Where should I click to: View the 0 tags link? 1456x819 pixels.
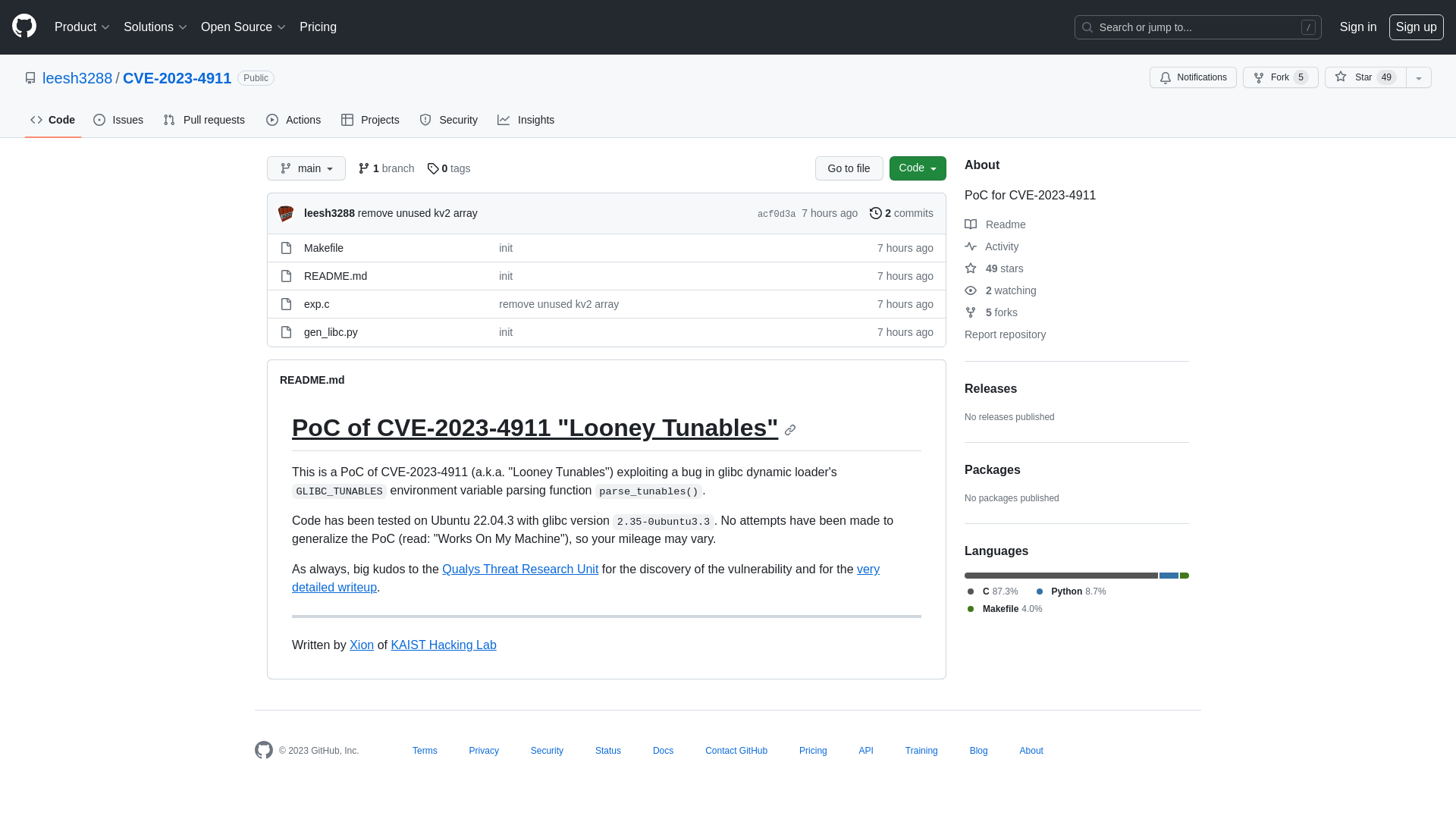(449, 168)
